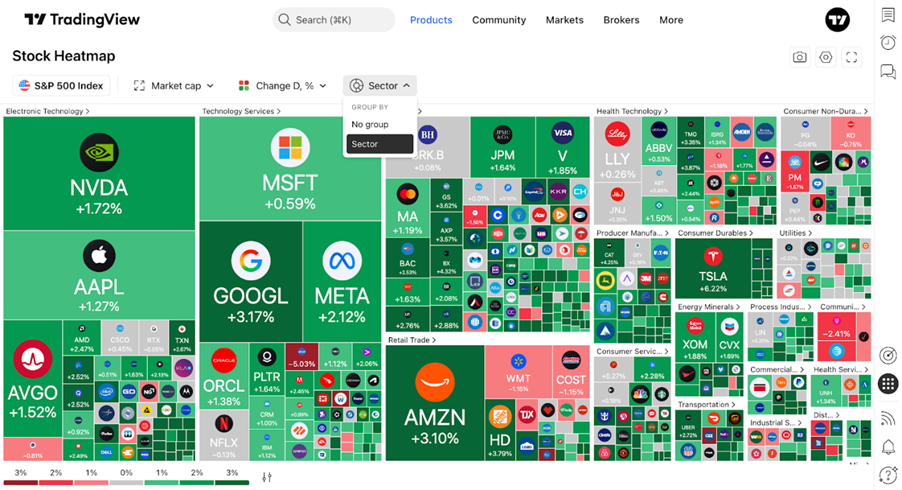Open the MSFT tile
Screen dimensions: 902x490
pos(290,169)
